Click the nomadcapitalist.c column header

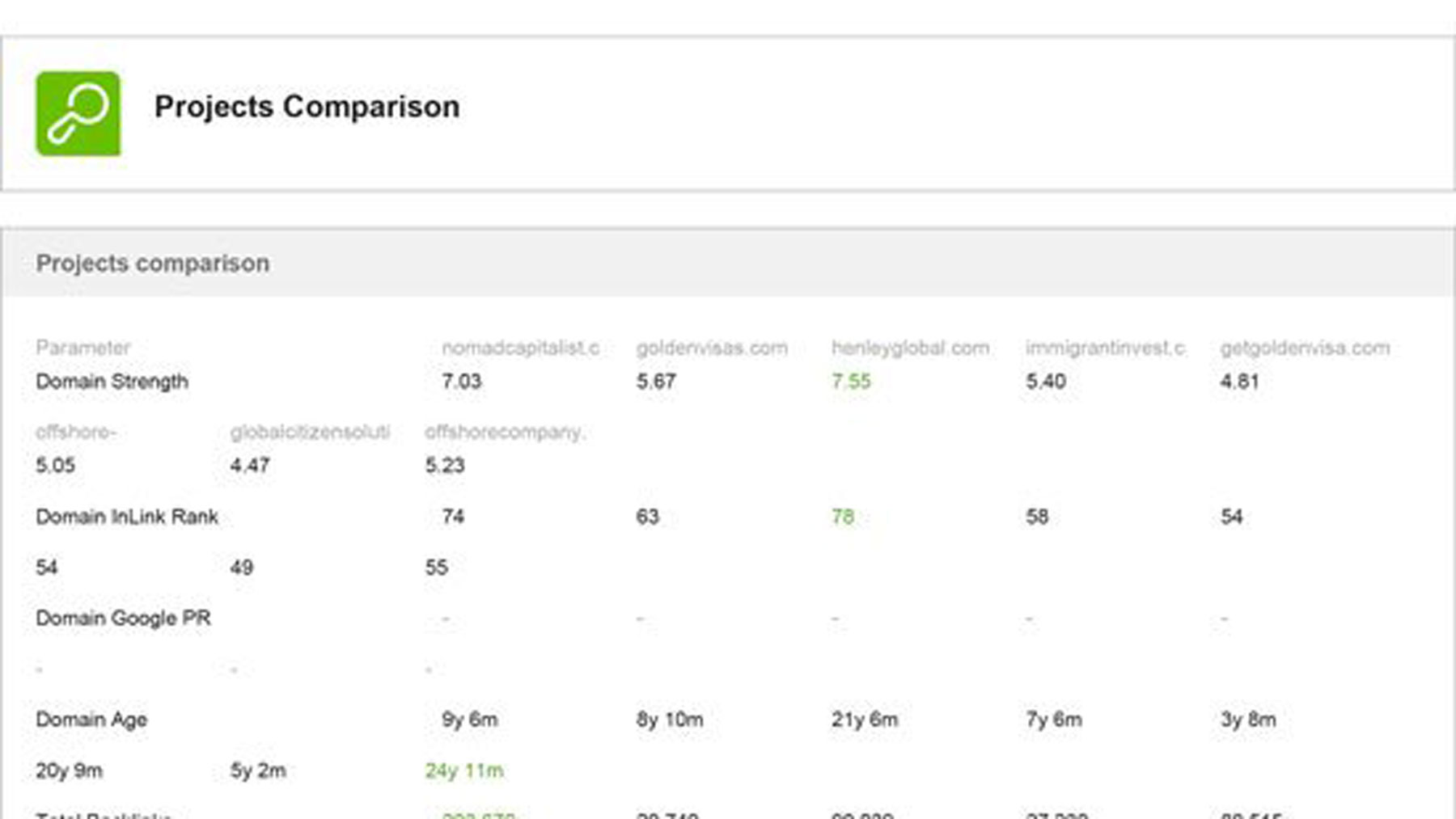520,348
